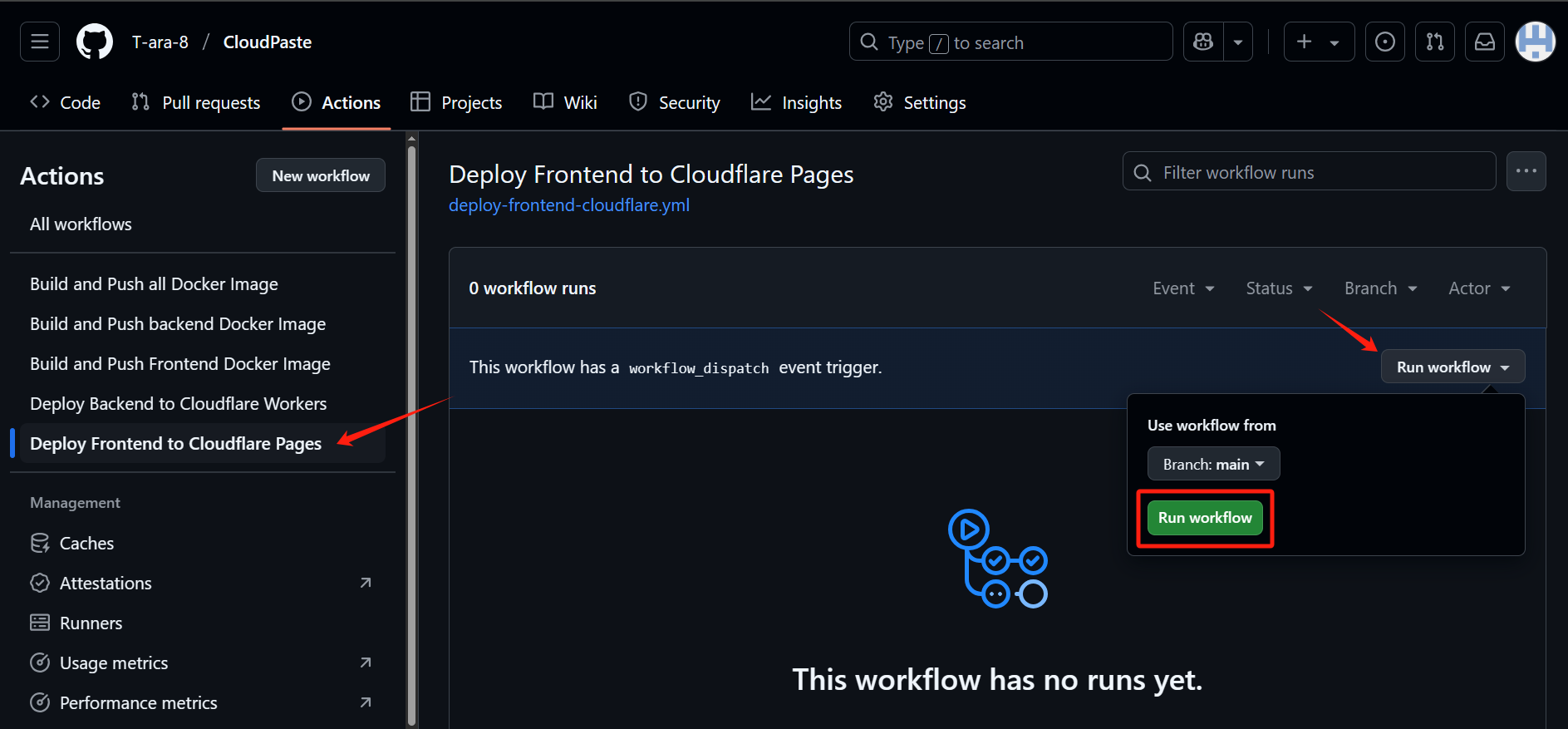Open the pull requests icon in header

(1435, 42)
